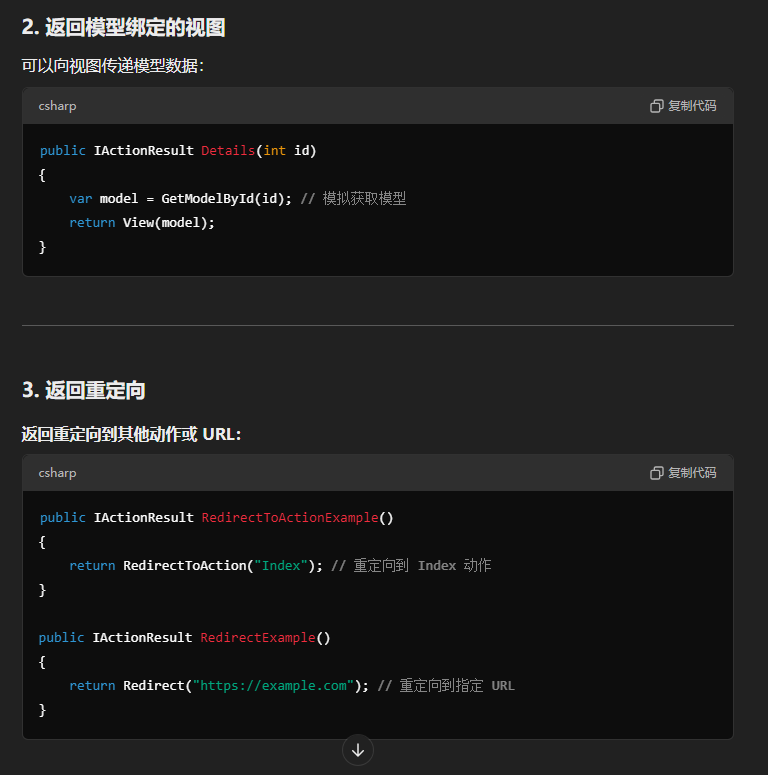768x775 pixels.
Task: Click the bold text 返回重定向到其他动作或 URL
Action: pos(131,434)
